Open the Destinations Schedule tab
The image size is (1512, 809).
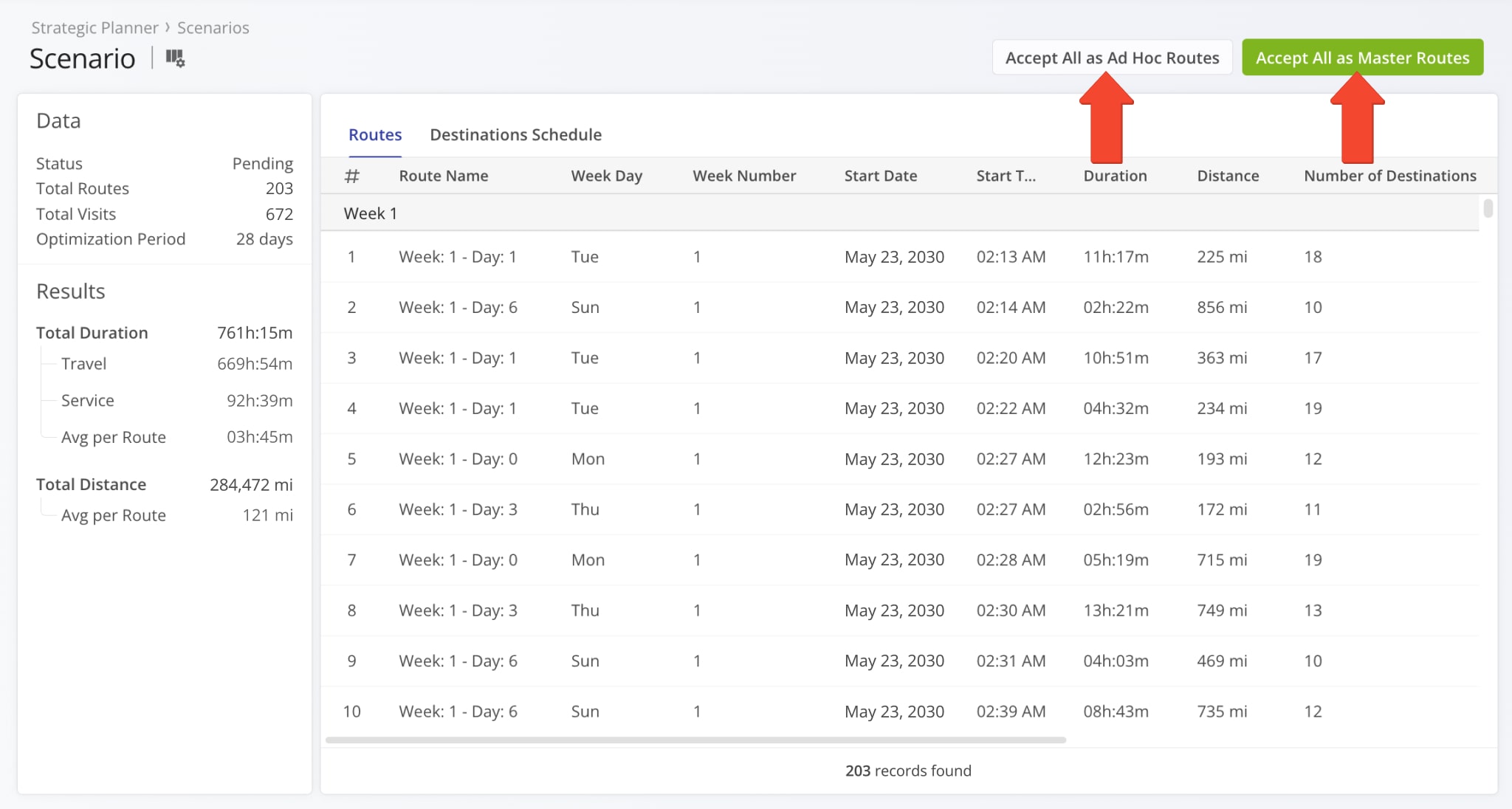(515, 135)
